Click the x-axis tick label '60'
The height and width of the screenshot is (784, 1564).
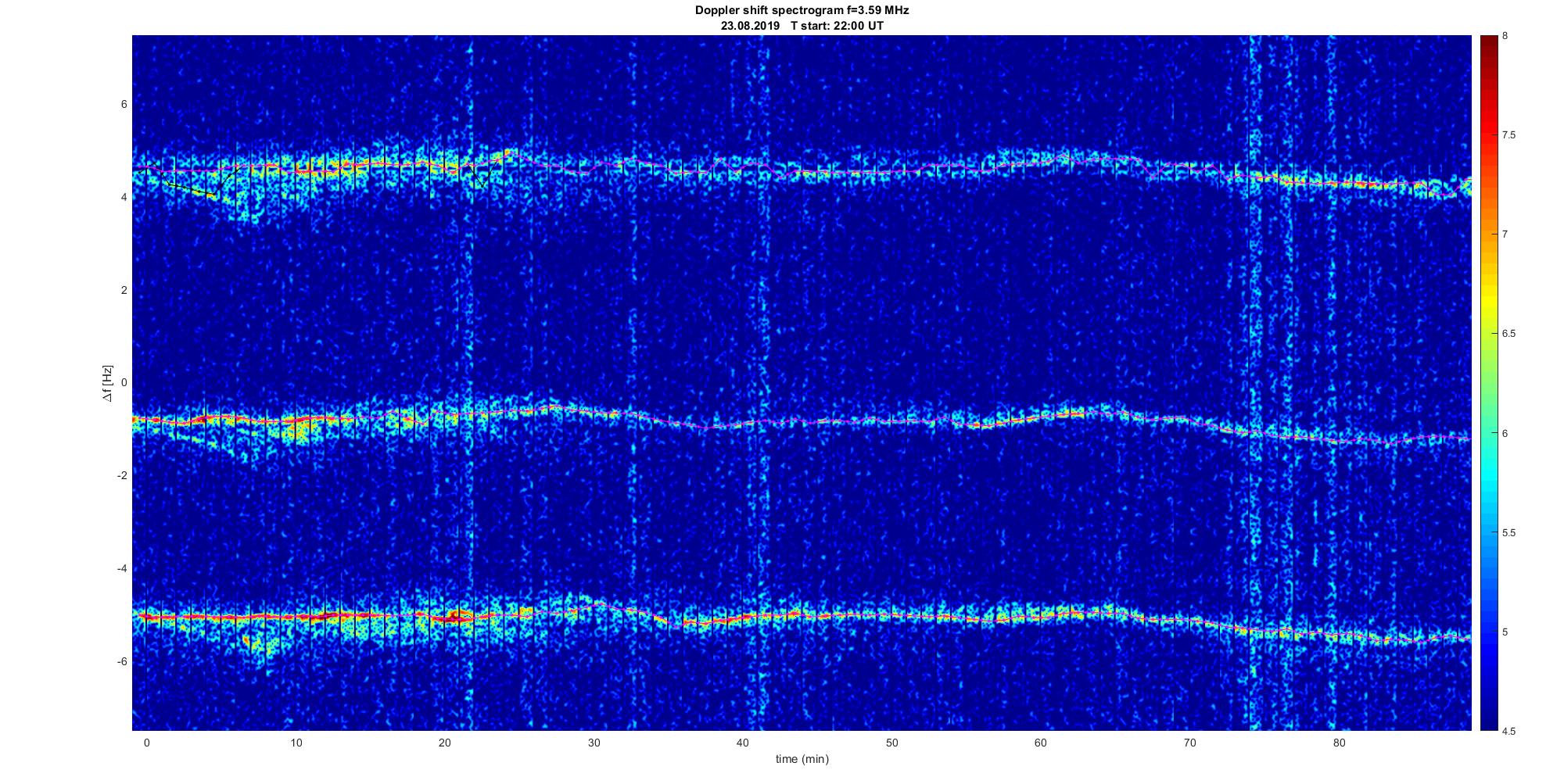pyautogui.click(x=1041, y=743)
